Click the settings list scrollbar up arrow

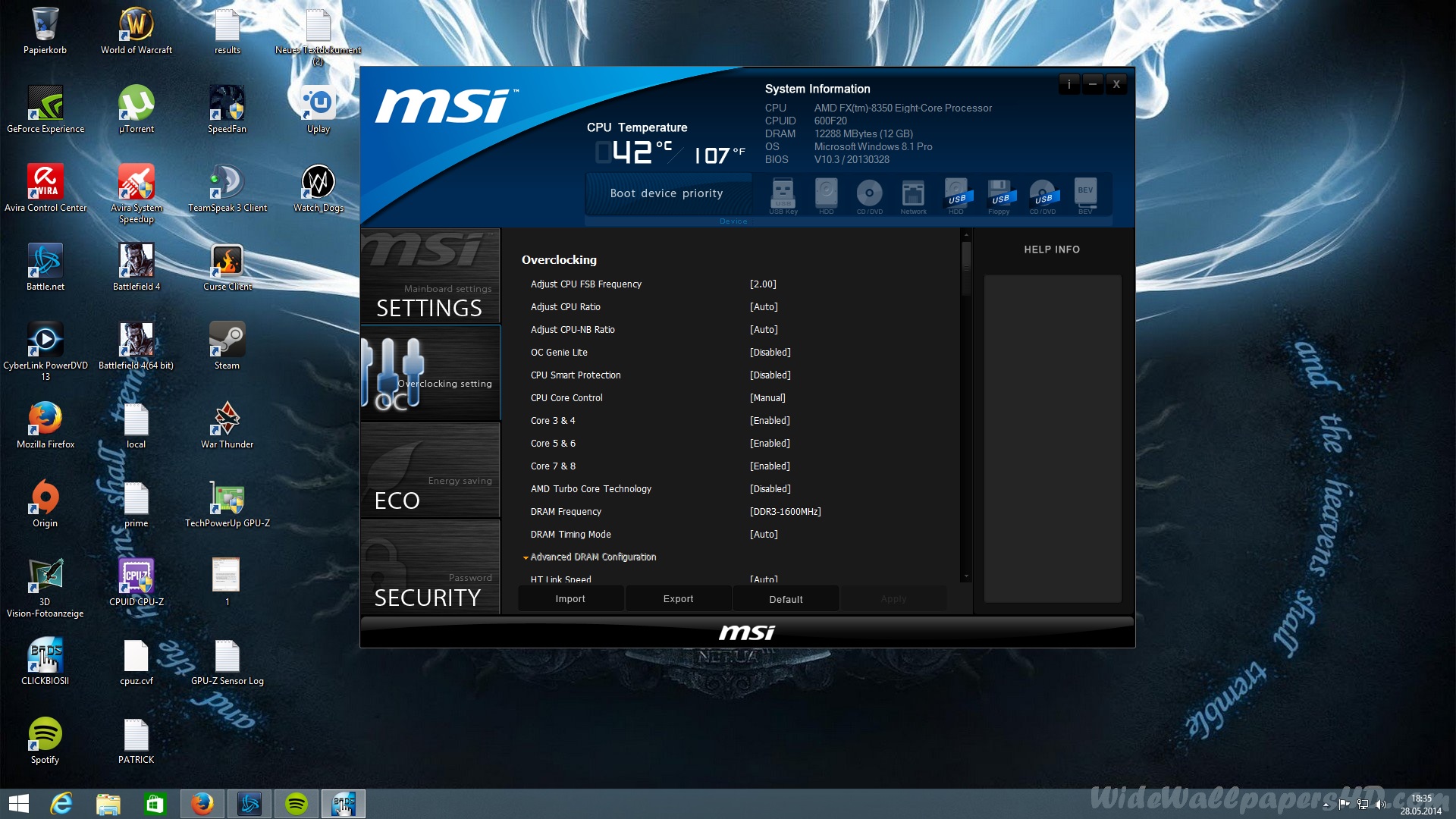click(966, 235)
